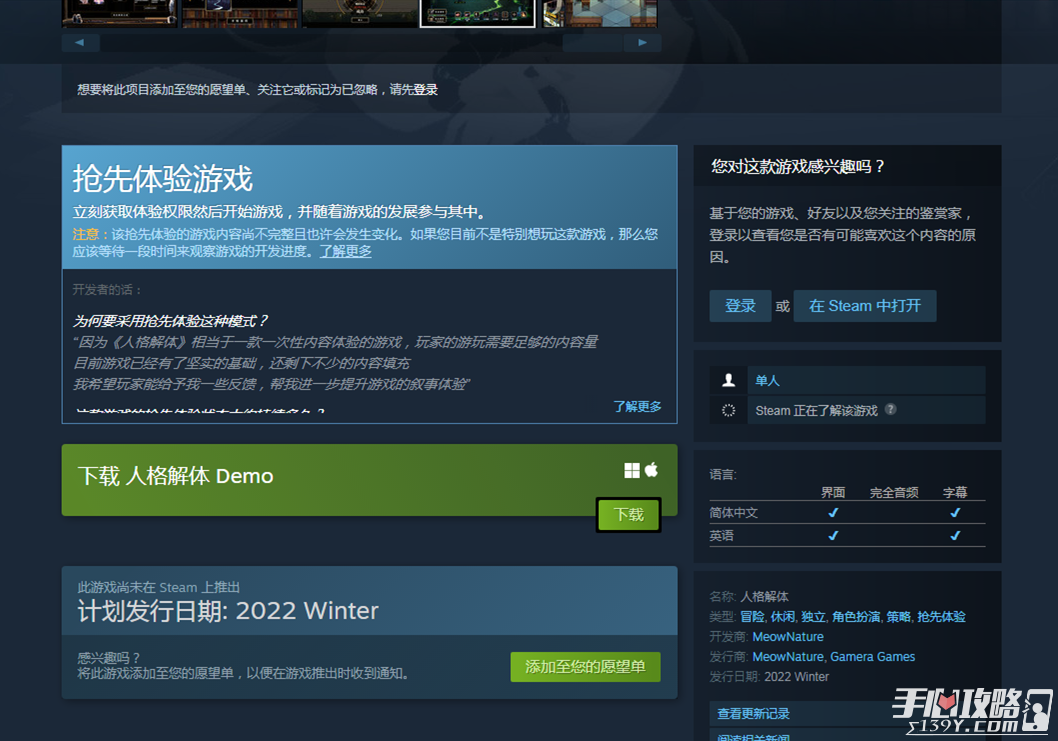Screen dimensions: 1058x741
Task: Click 在 Steam 中打开 button
Action: pos(864,306)
